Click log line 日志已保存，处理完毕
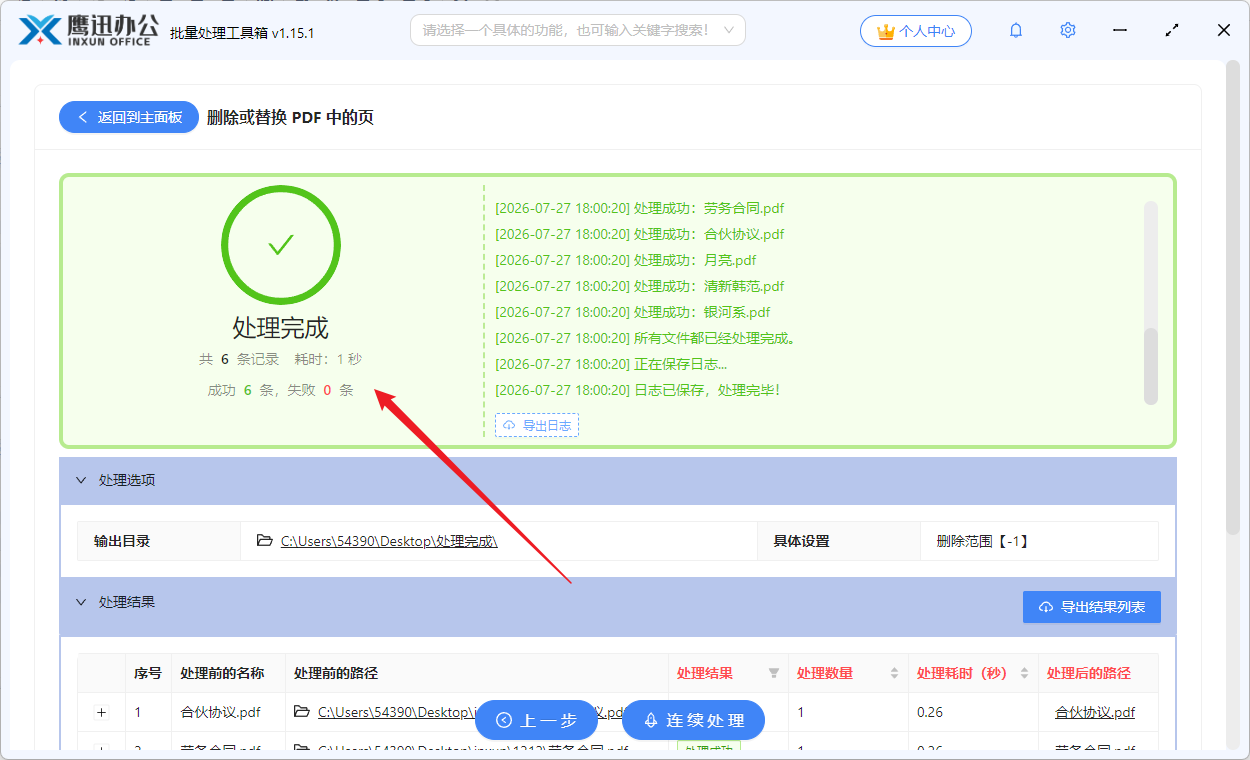Screen dimensions: 1250x760 click(x=637, y=390)
